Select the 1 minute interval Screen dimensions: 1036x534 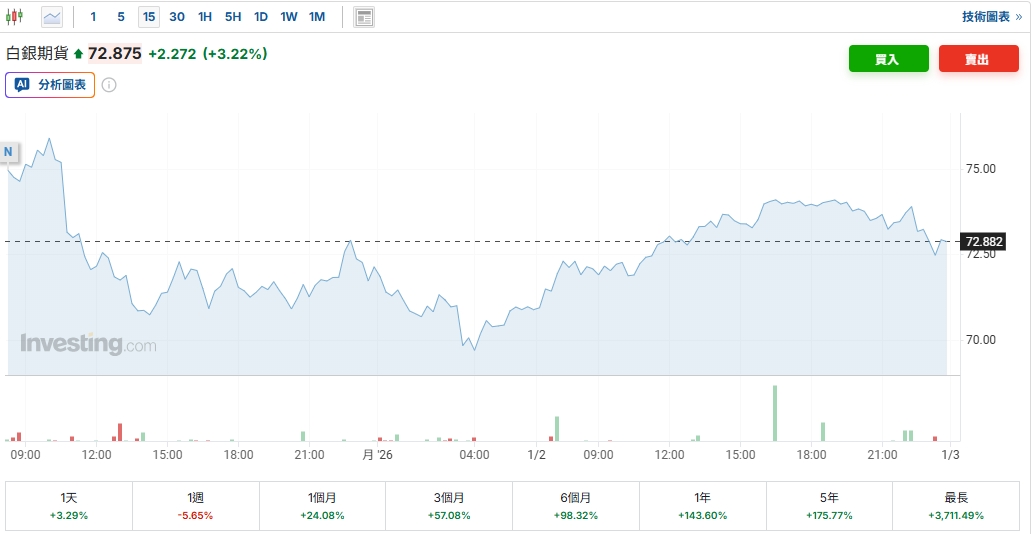coord(94,17)
